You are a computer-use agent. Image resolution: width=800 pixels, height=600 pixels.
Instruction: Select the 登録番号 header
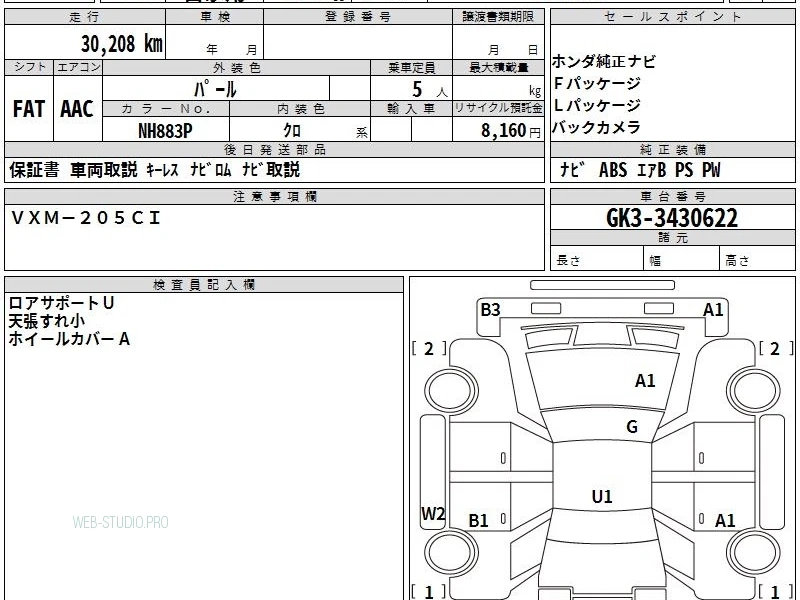coord(358,17)
